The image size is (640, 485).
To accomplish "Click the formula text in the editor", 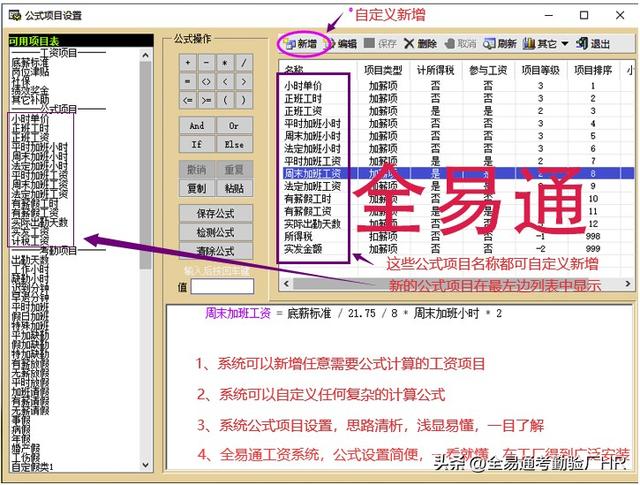I will (x=353, y=314).
